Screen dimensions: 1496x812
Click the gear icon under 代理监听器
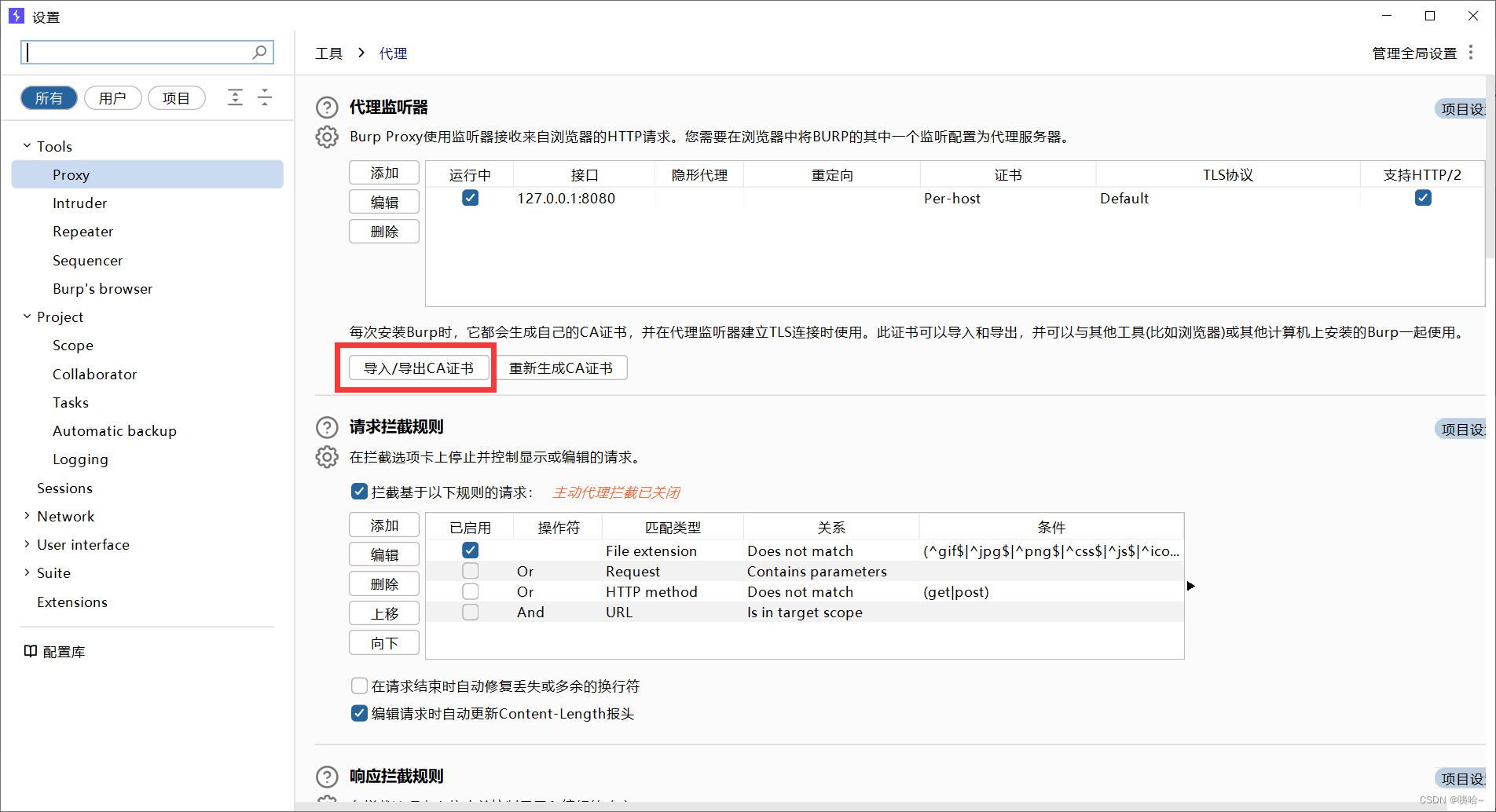pyautogui.click(x=327, y=137)
